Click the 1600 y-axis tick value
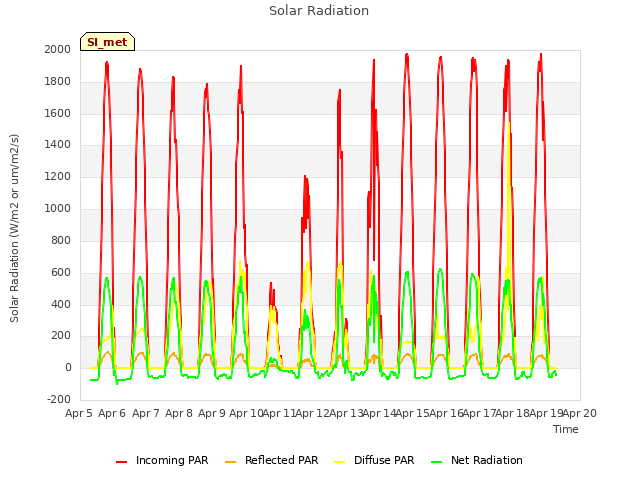The width and height of the screenshot is (640, 480). click(x=58, y=113)
